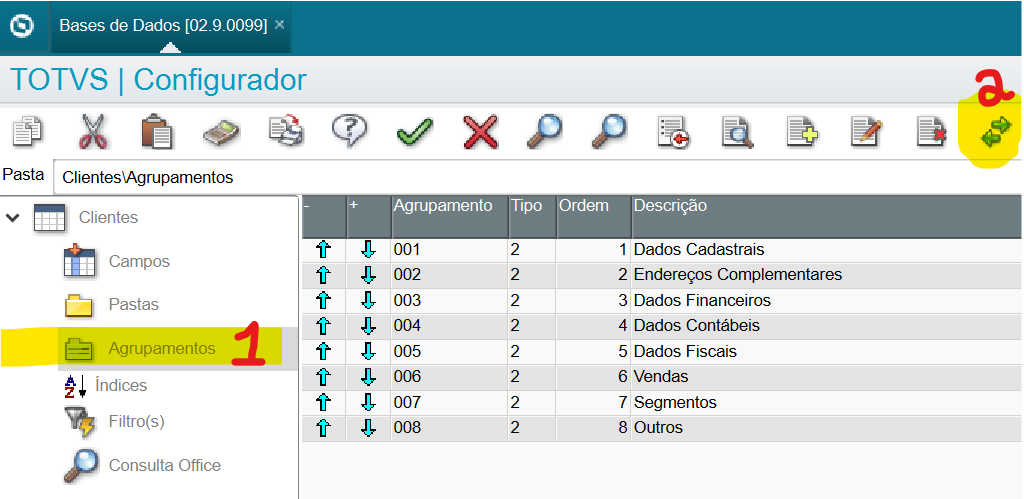Move Dados Contábeis row down
Screen dimensions: 1024x499
(368, 326)
